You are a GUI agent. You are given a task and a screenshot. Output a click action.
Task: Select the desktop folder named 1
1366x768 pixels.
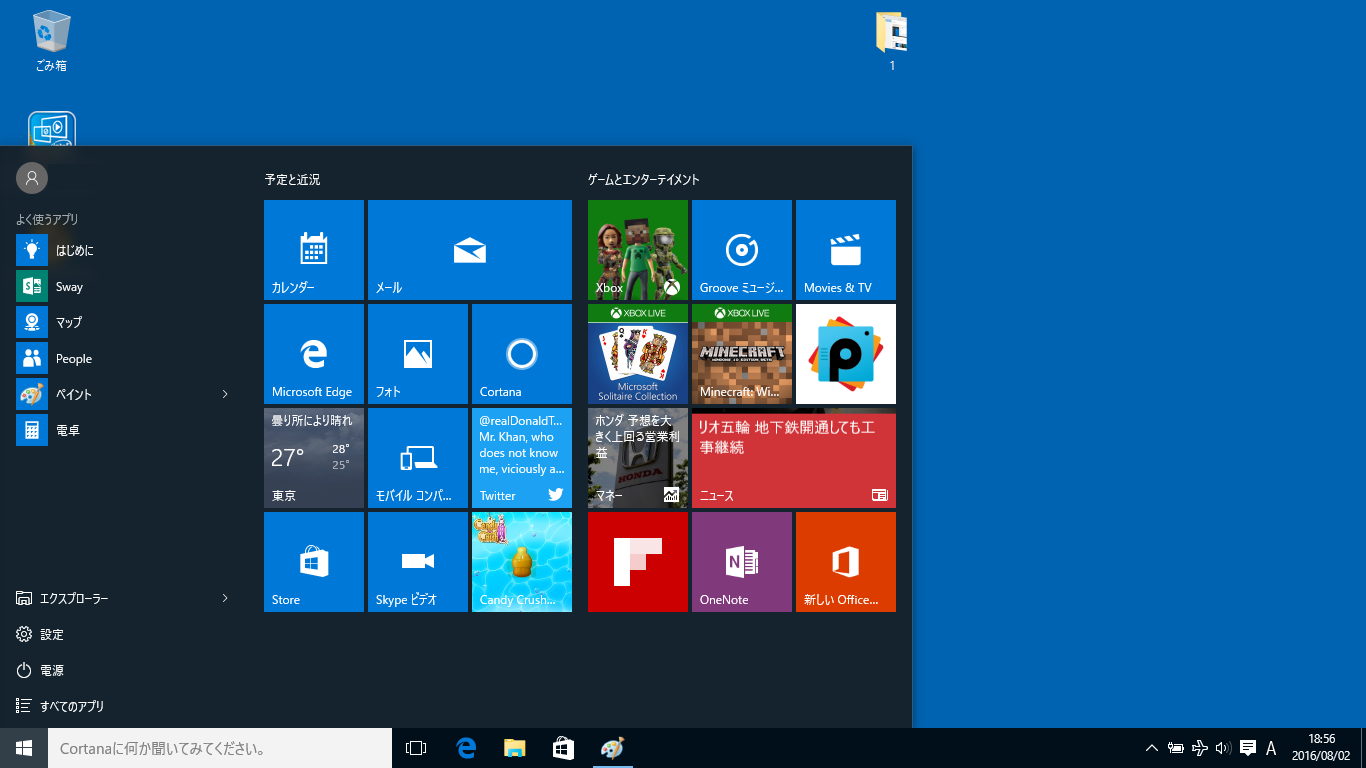tap(892, 42)
